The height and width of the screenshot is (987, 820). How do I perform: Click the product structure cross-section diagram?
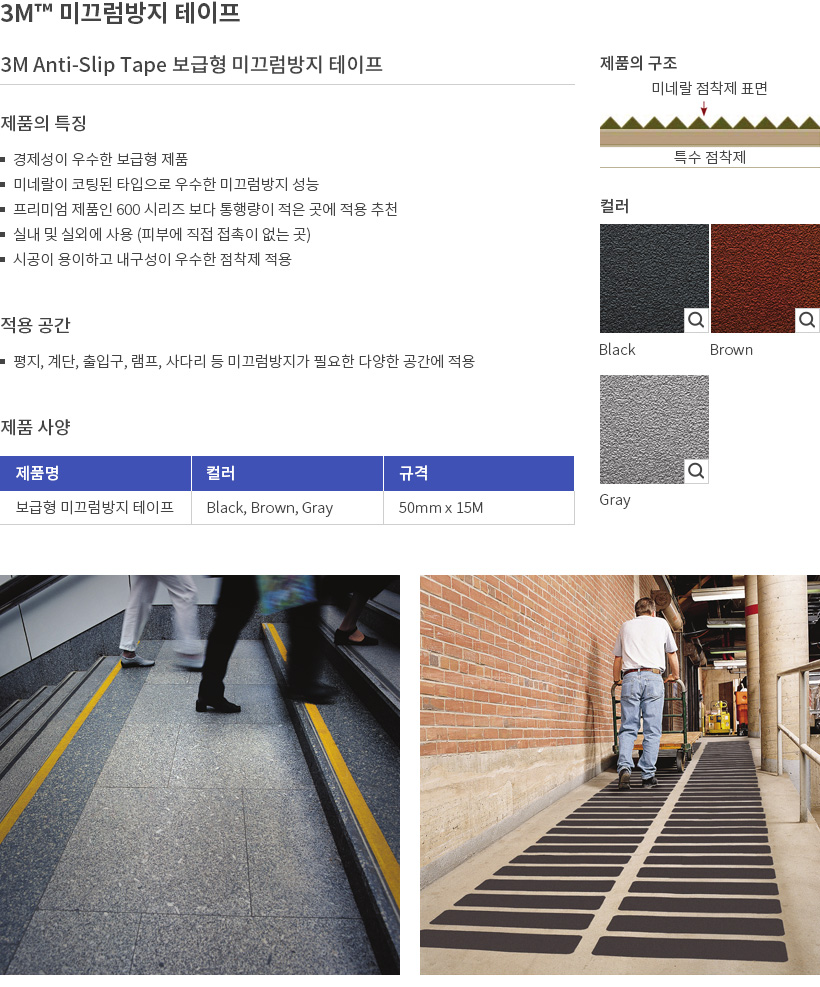pyautogui.click(x=709, y=132)
